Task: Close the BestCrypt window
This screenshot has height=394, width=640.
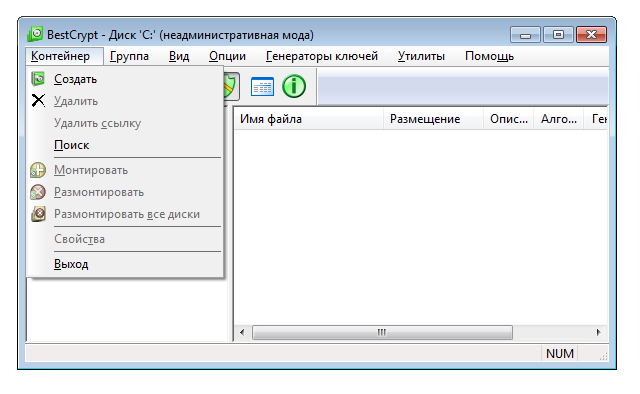Action: [x=591, y=35]
